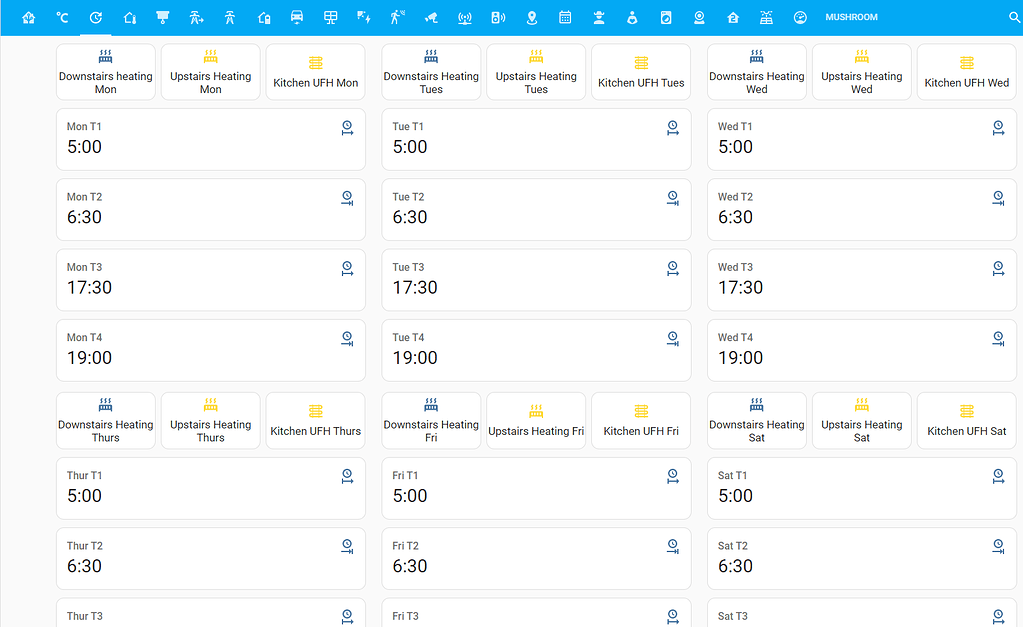Click Kitchen UFH Thurs button
Image resolution: width=1023 pixels, height=627 pixels.
(x=316, y=420)
